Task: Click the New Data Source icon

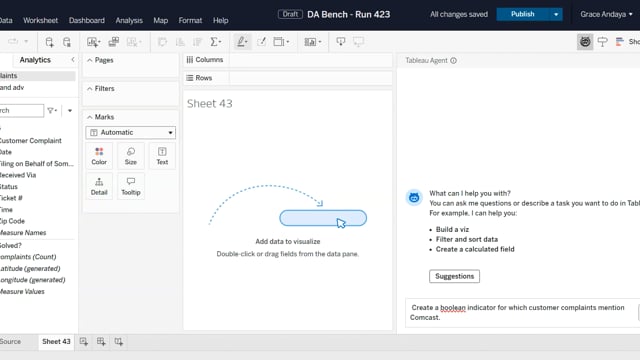Action: pos(49,42)
